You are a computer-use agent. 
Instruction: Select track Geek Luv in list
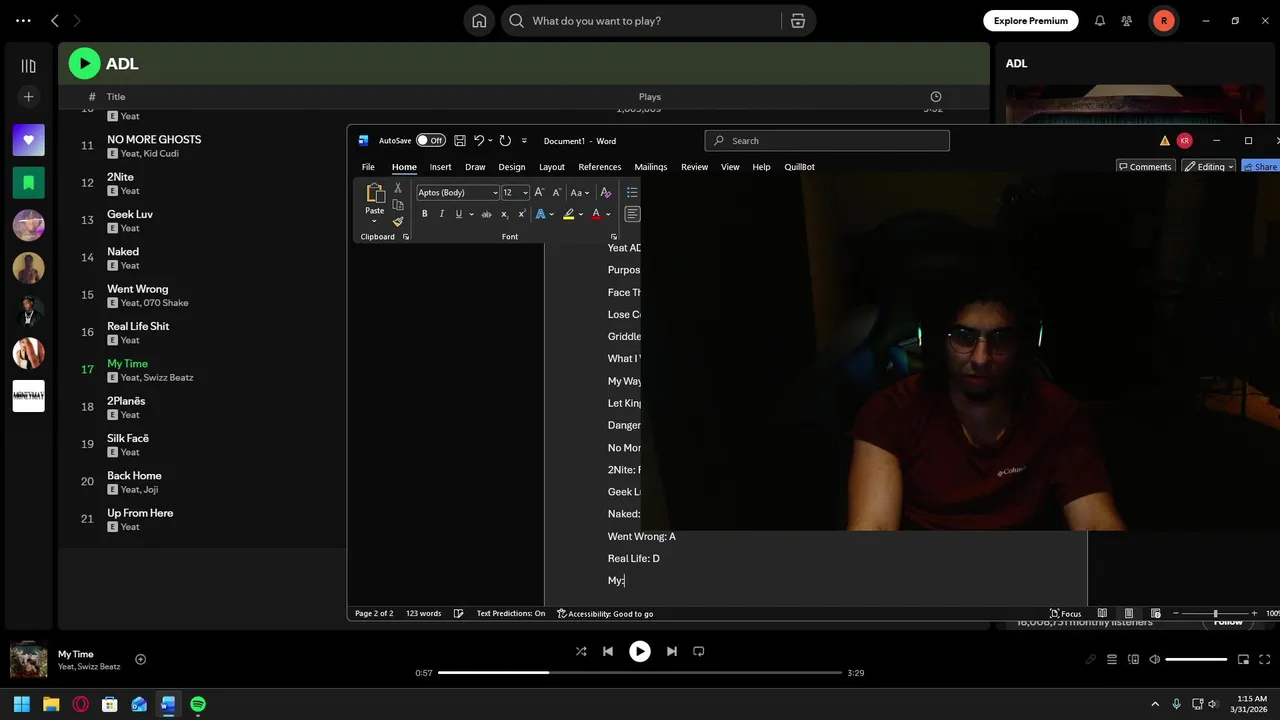[130, 214]
